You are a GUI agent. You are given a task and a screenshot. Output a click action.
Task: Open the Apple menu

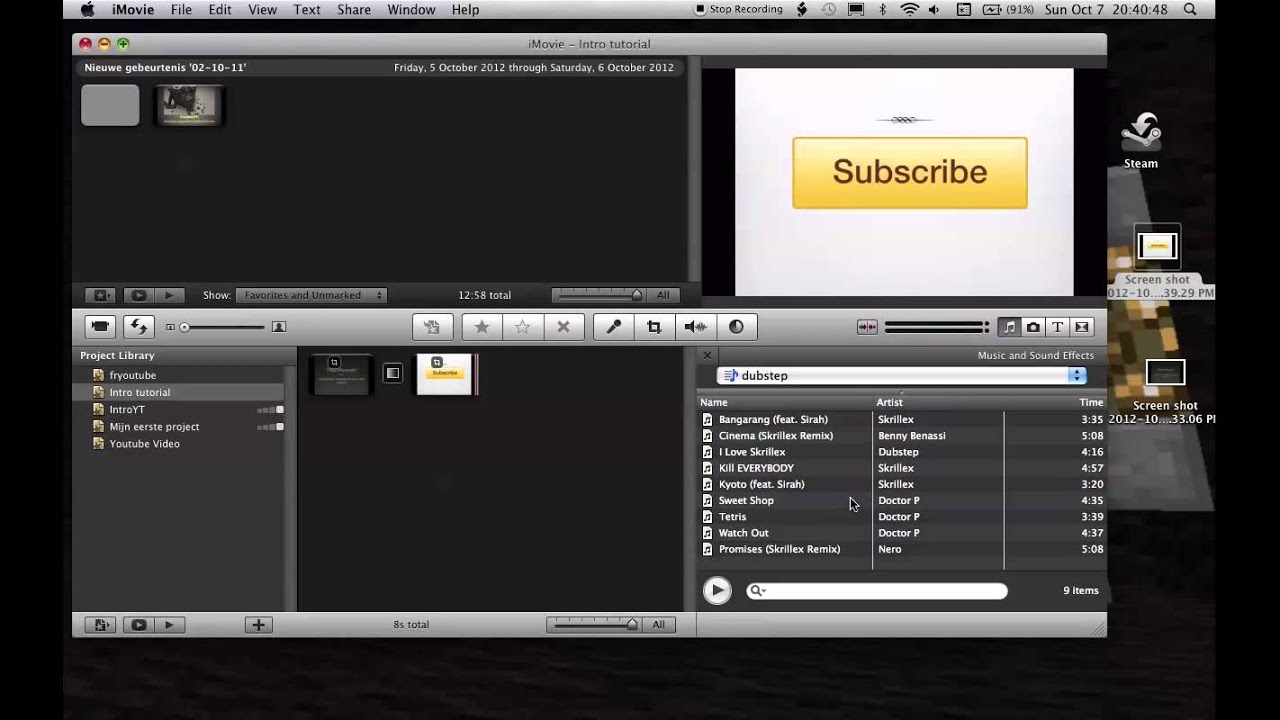point(86,9)
